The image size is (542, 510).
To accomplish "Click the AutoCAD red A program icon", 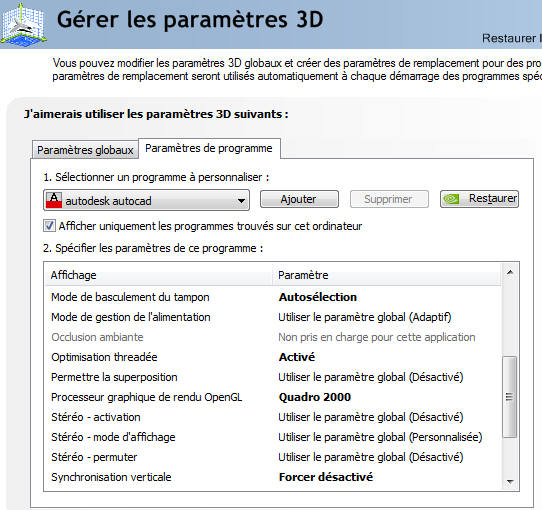I will point(54,200).
